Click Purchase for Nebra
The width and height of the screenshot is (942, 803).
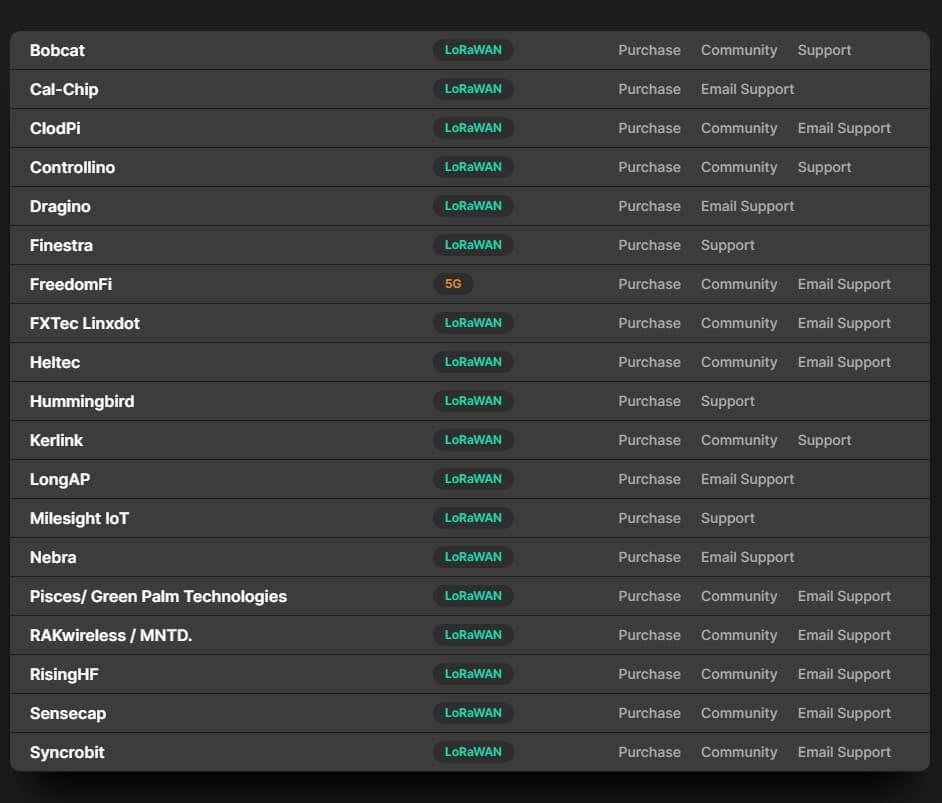click(x=649, y=558)
